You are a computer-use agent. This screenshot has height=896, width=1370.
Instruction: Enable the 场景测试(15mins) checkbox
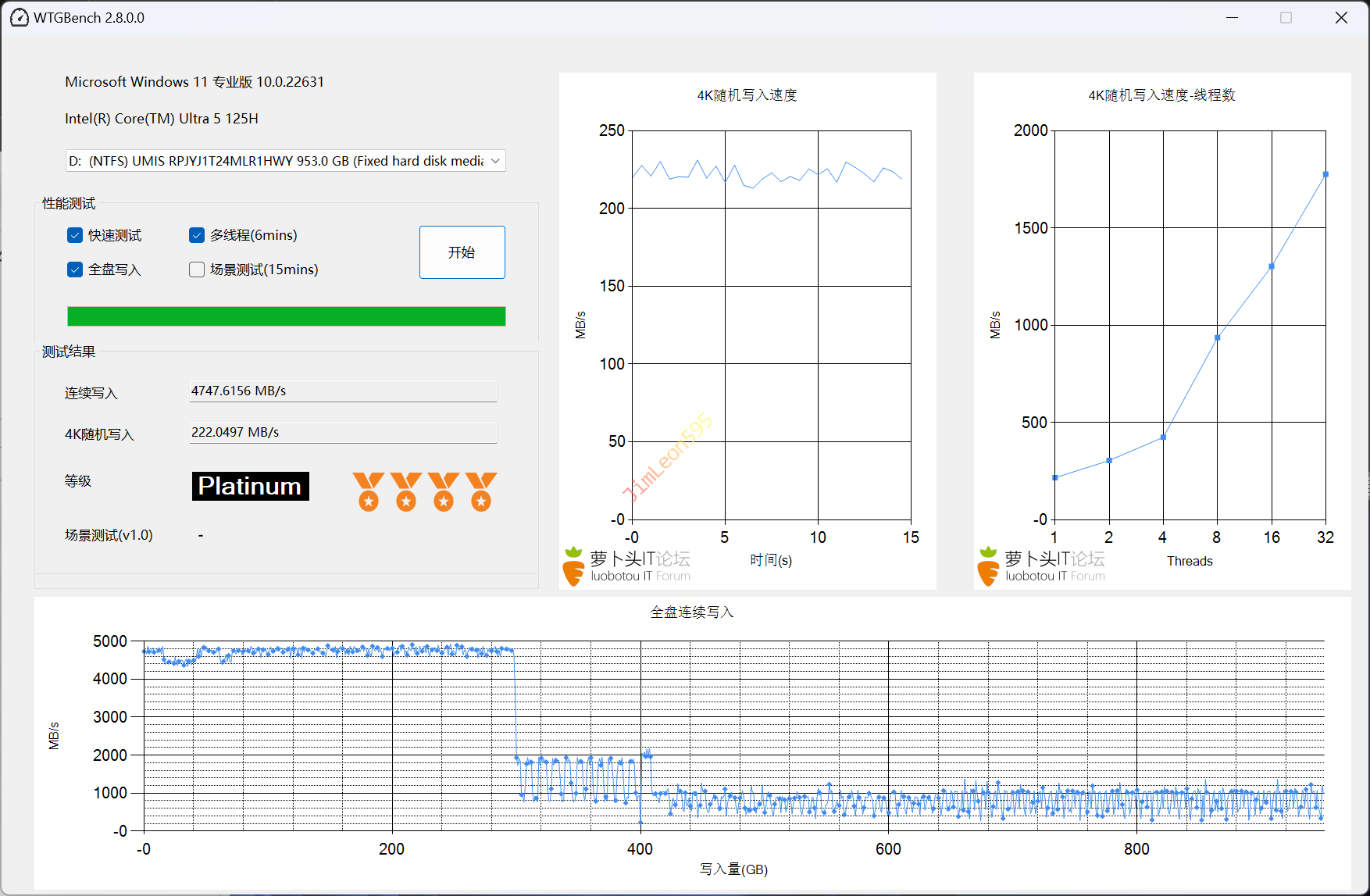pos(197,270)
